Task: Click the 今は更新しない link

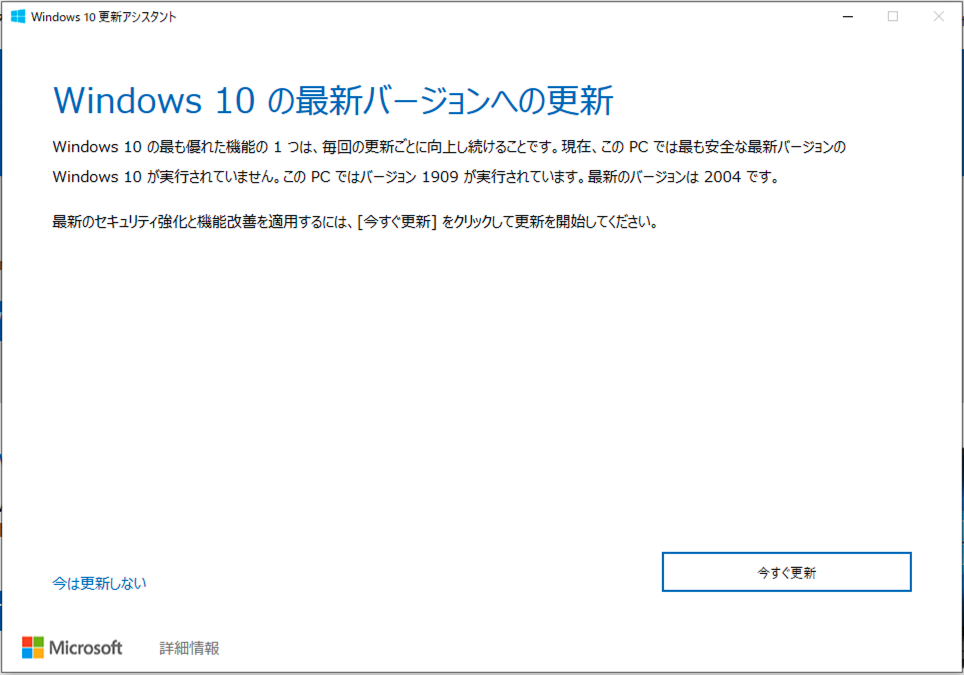Action: click(x=99, y=583)
